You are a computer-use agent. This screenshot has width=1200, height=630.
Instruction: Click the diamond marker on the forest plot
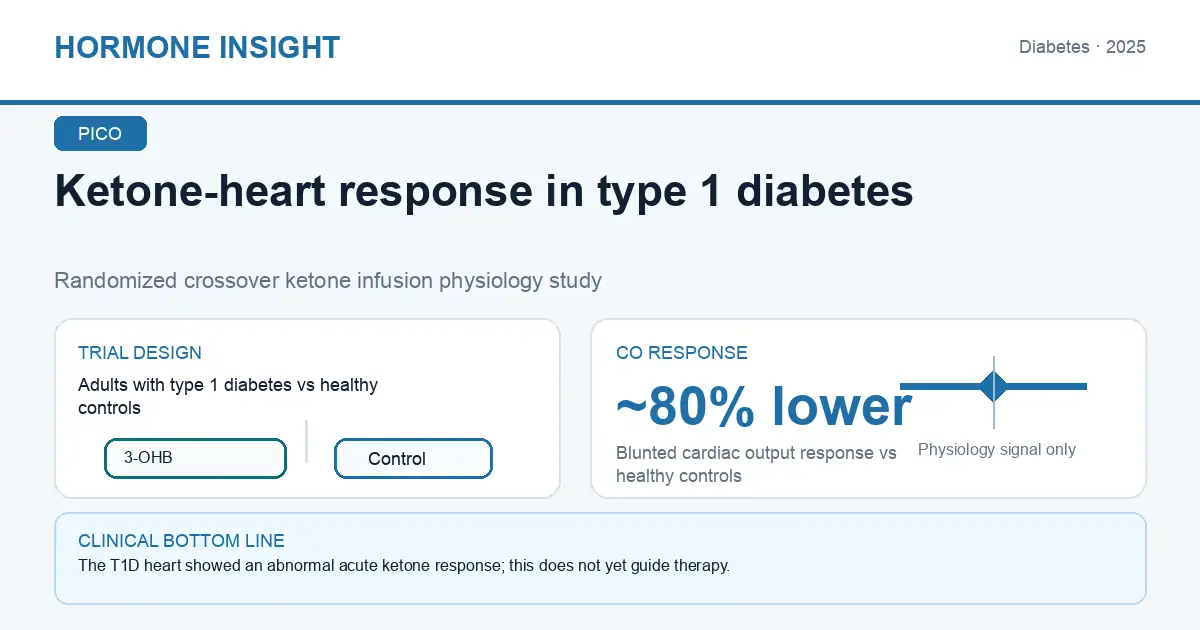(x=994, y=386)
